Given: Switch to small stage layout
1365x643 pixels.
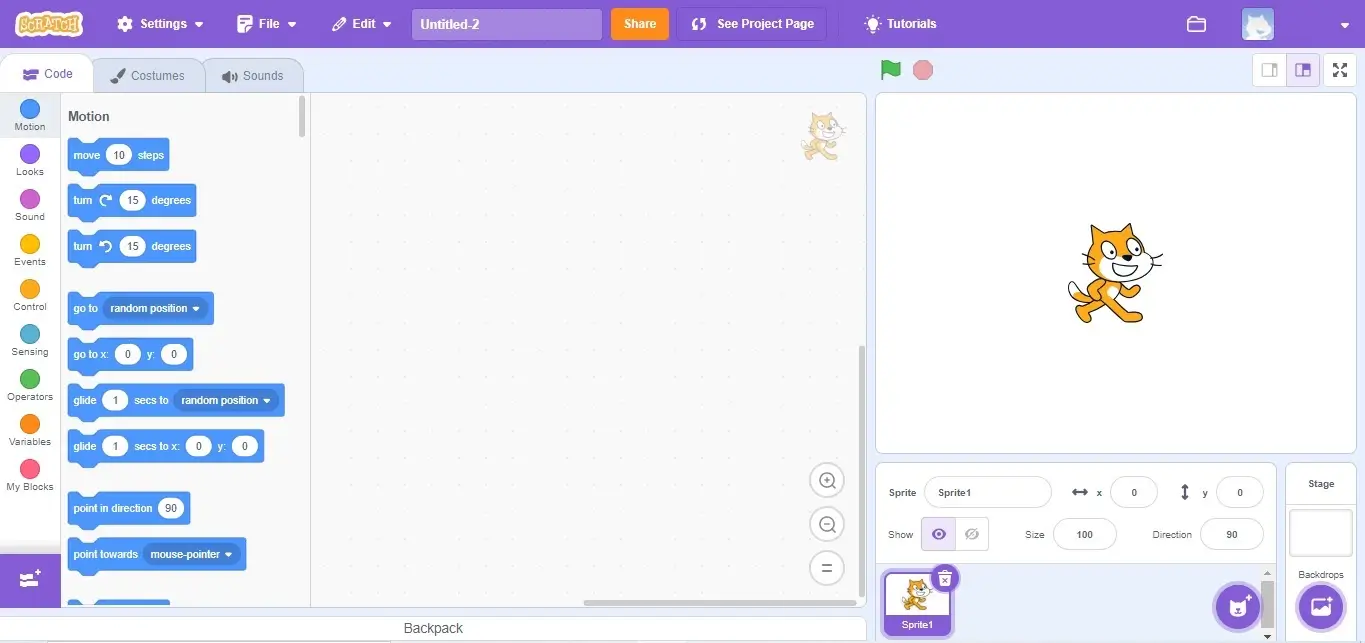Looking at the screenshot, I should coord(1270,70).
